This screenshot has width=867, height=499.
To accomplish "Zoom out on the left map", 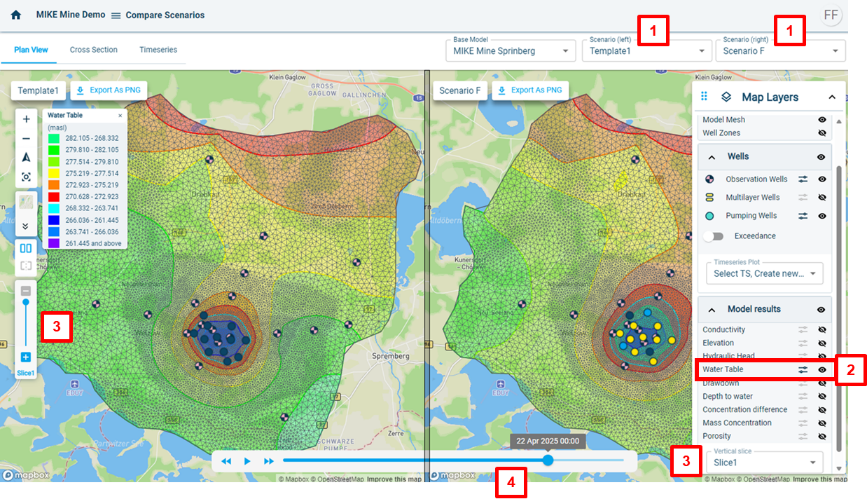I will pyautogui.click(x=26, y=138).
